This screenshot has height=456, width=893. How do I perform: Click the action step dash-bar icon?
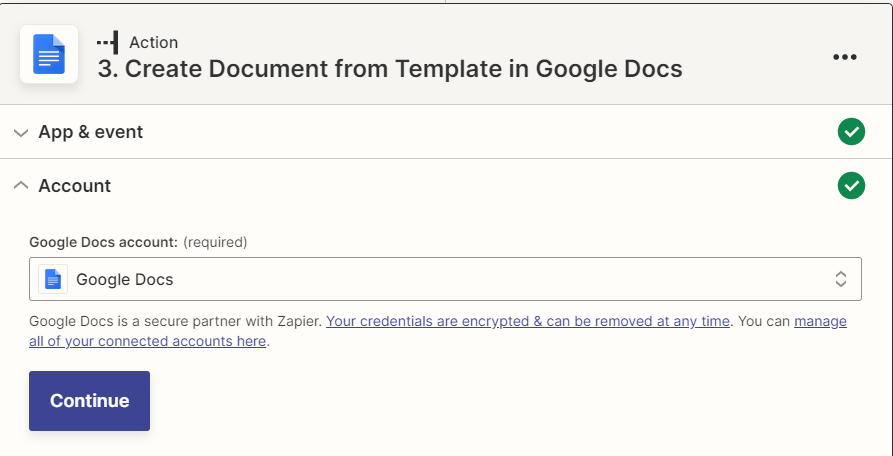[x=108, y=43]
